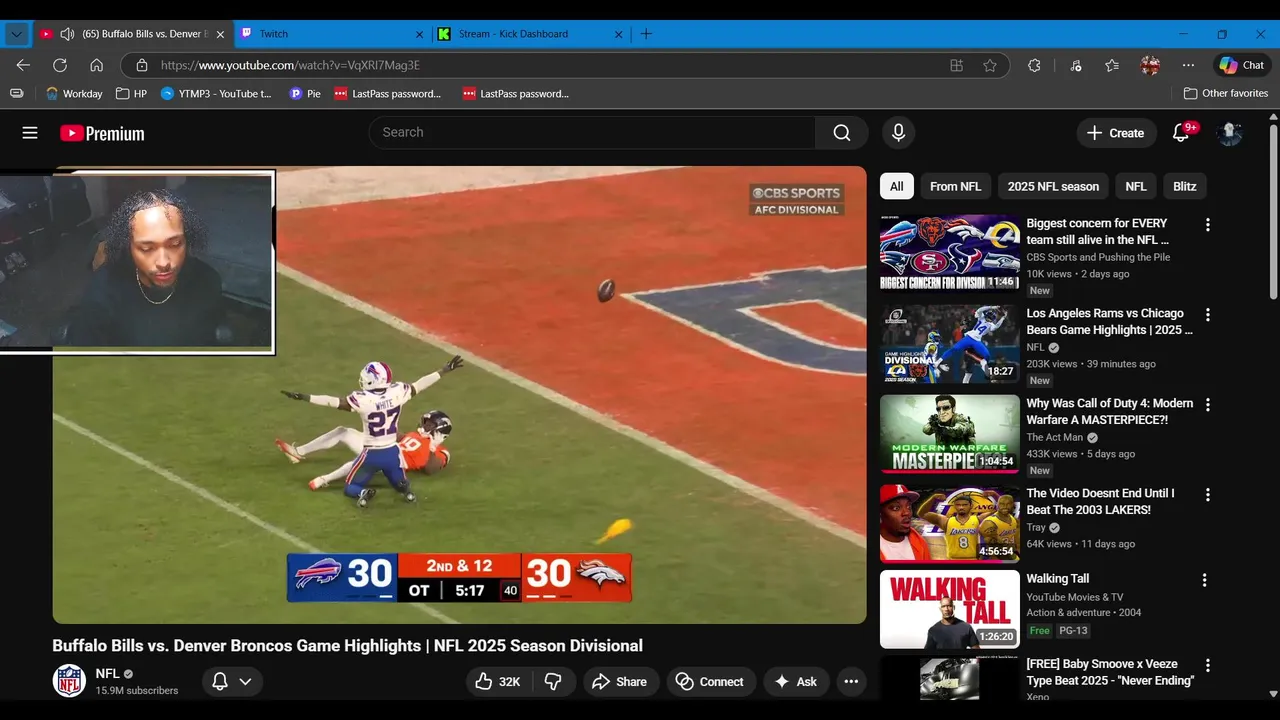This screenshot has height=720, width=1280.
Task: Open Copilot Chat button
Action: [1242, 65]
